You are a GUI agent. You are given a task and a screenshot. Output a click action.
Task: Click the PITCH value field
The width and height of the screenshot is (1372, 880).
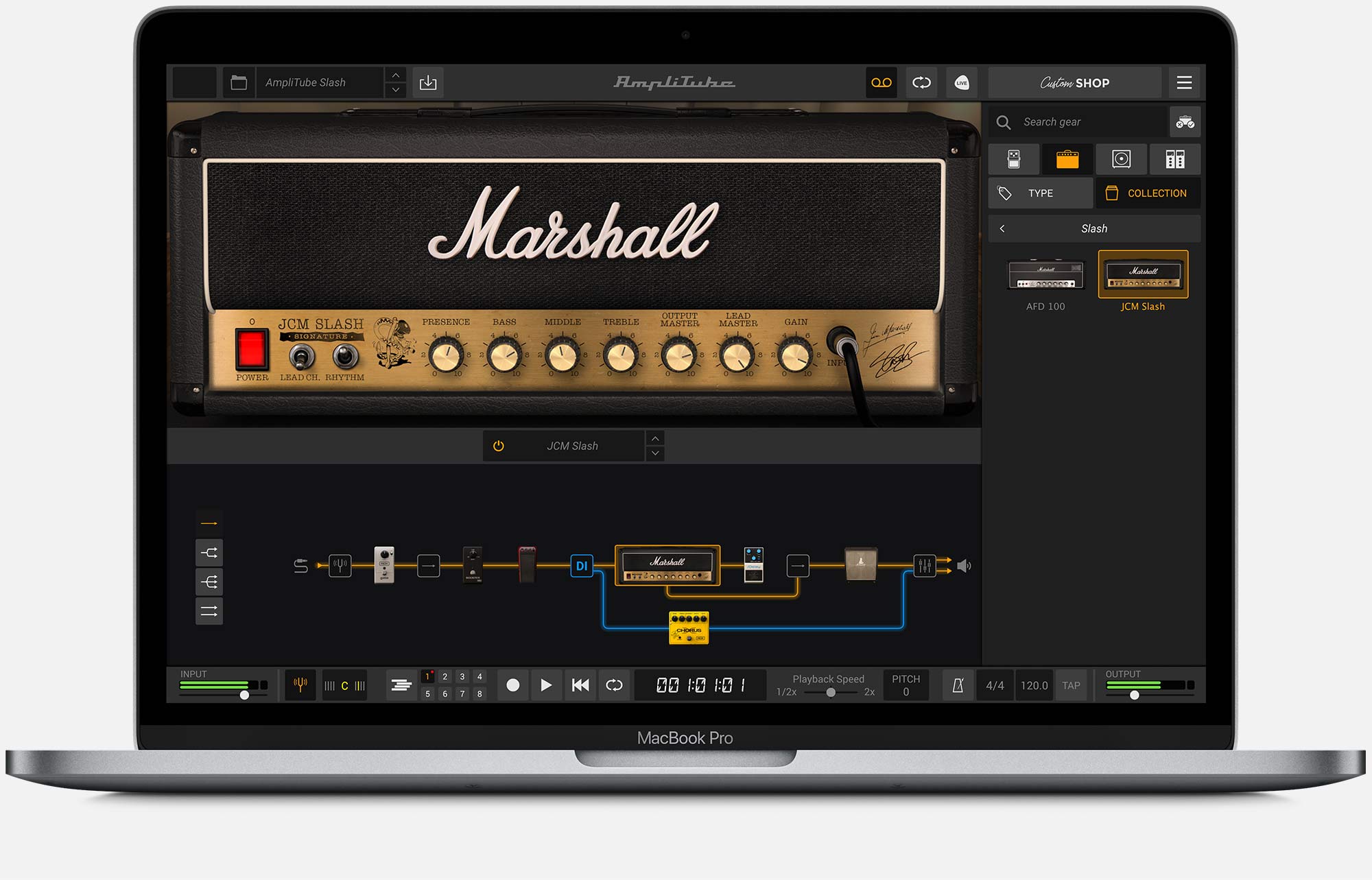coord(906,685)
